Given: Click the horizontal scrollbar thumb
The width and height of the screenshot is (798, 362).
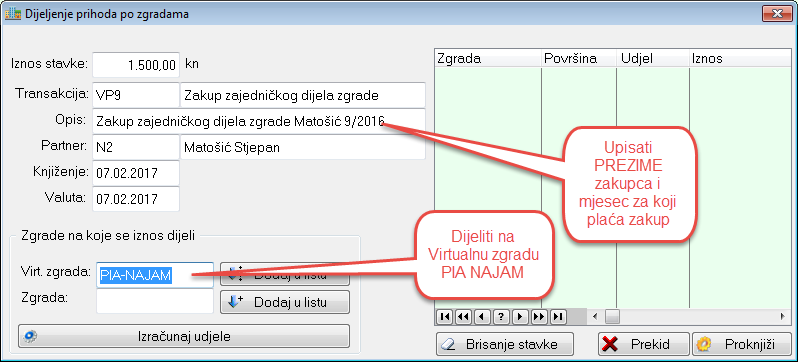Looking at the screenshot, I should point(611,317).
